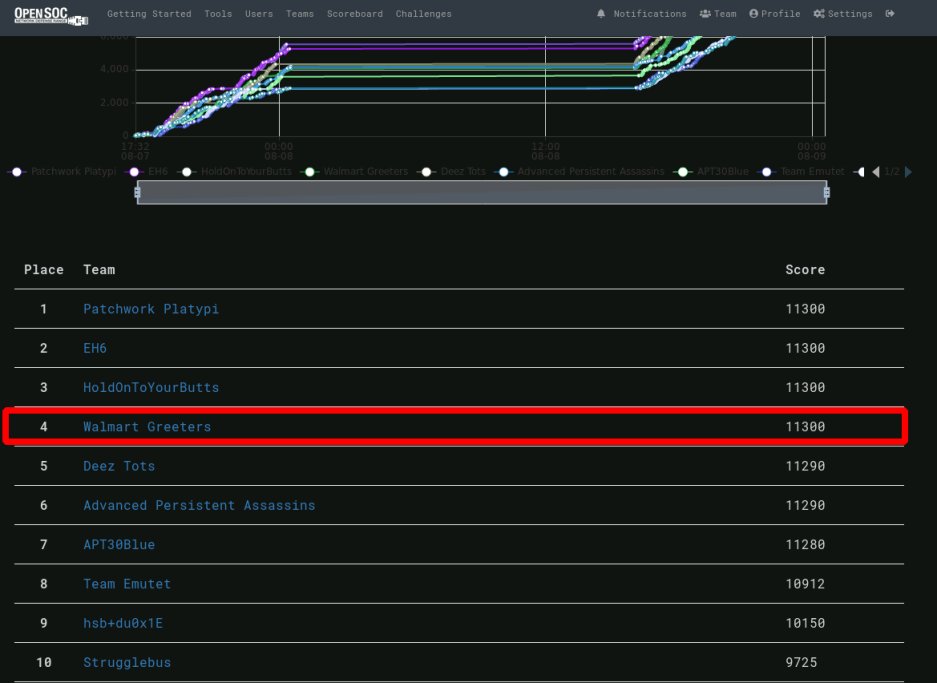Image resolution: width=937 pixels, height=683 pixels.
Task: Click the chart data zoom bar
Action: [482, 192]
